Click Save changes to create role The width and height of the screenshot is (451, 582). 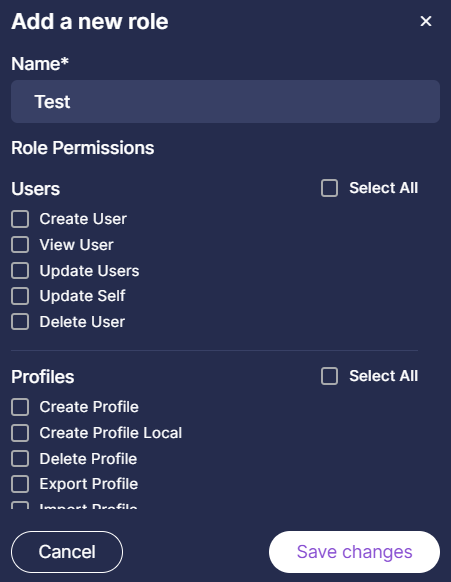coord(354,552)
